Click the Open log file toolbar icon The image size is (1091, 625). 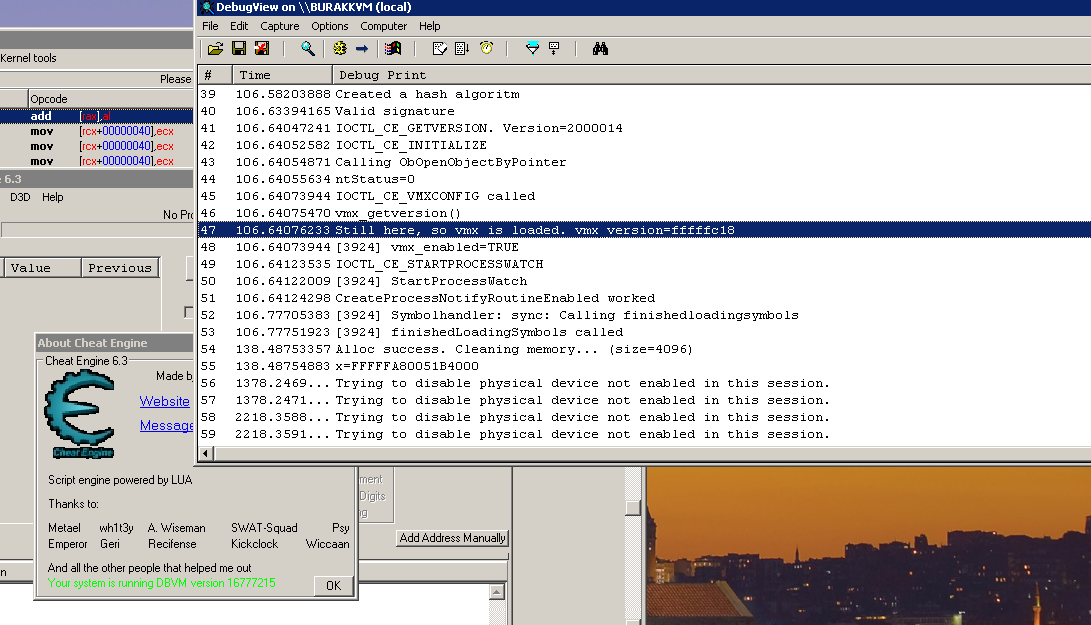[215, 48]
